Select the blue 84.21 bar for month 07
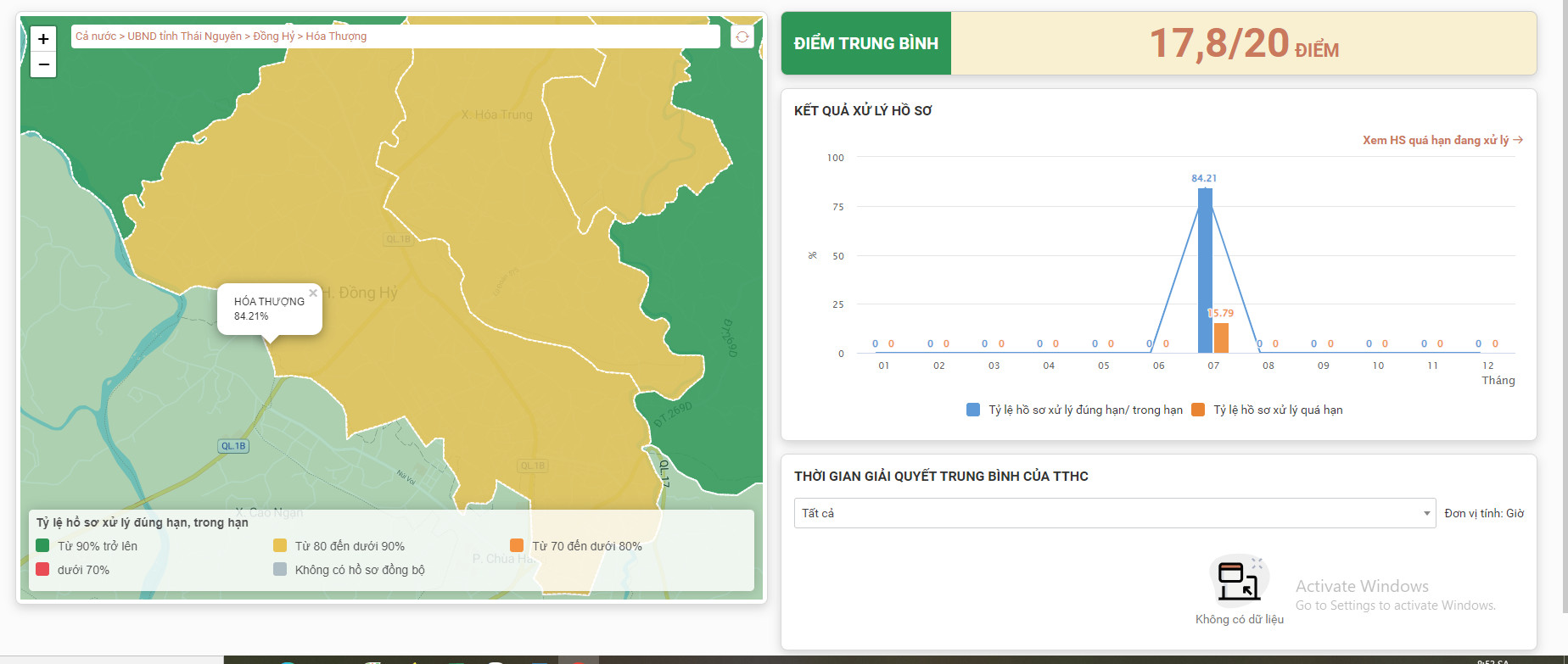Image resolution: width=1568 pixels, height=664 pixels. 1205,271
